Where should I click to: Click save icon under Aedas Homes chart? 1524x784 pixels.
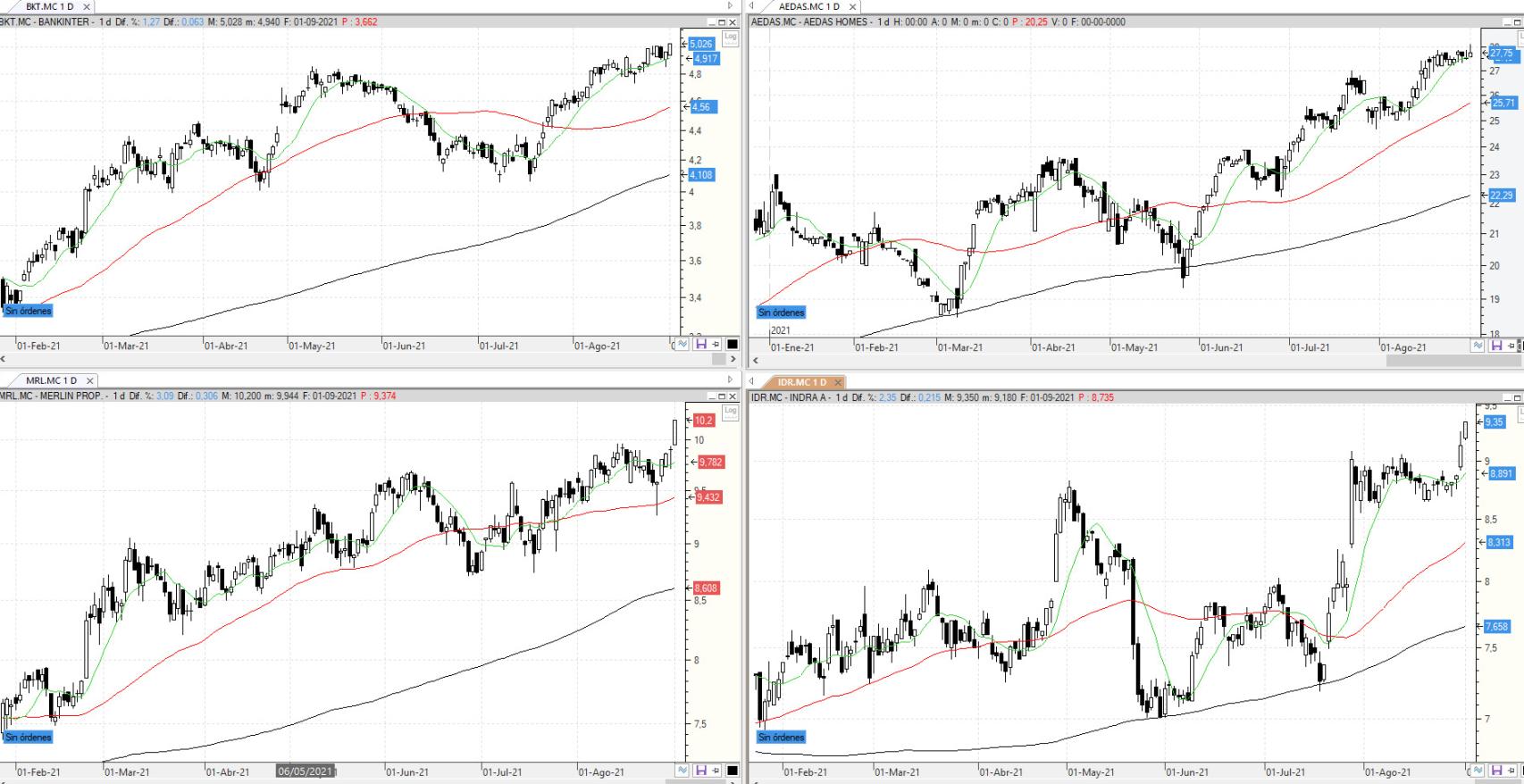1496,346
